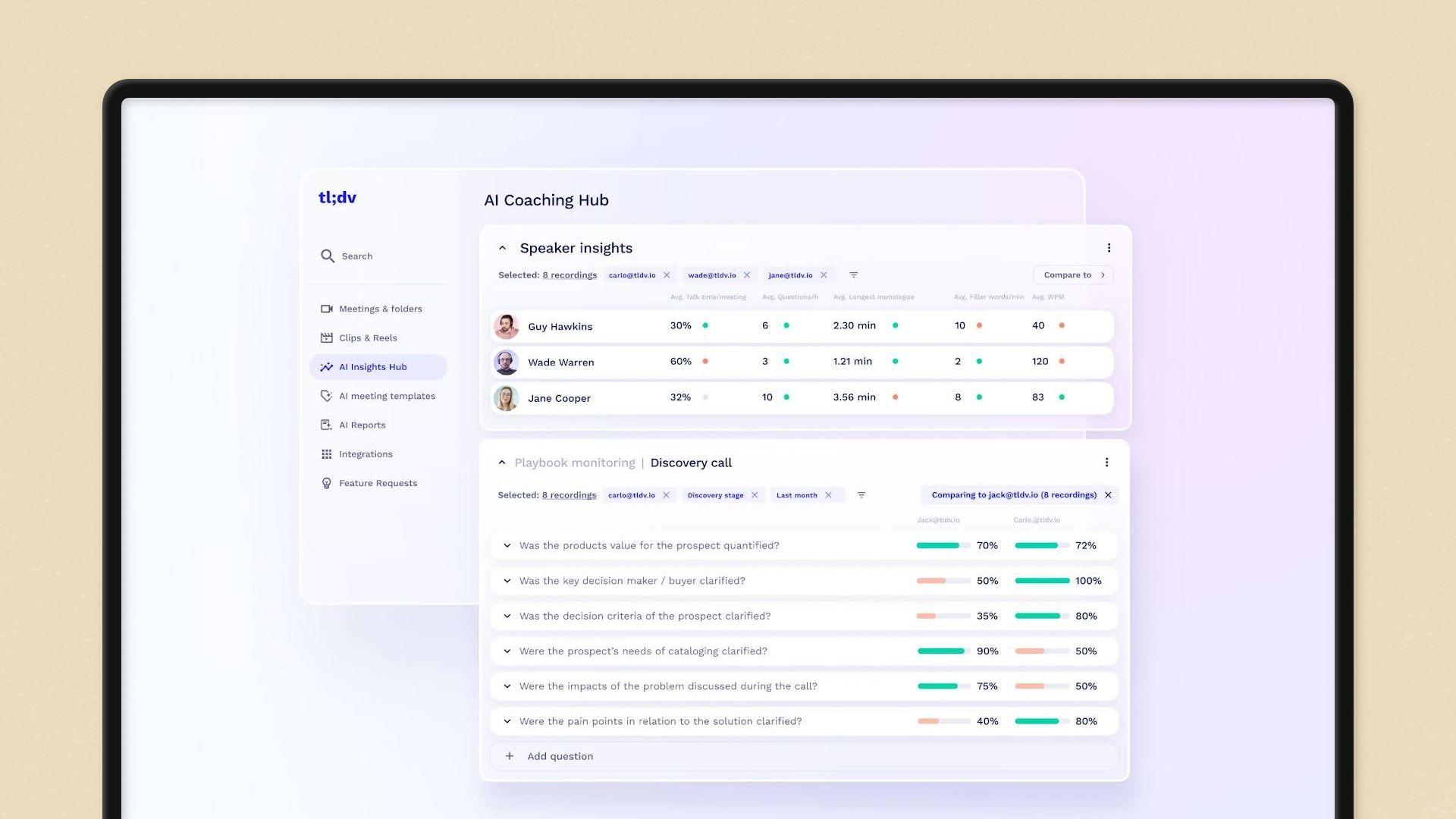Screen dimensions: 1456x819
Task: Remove the 'Comparing to jack@tldv.io' comparison tag
Action: [x=1108, y=494]
